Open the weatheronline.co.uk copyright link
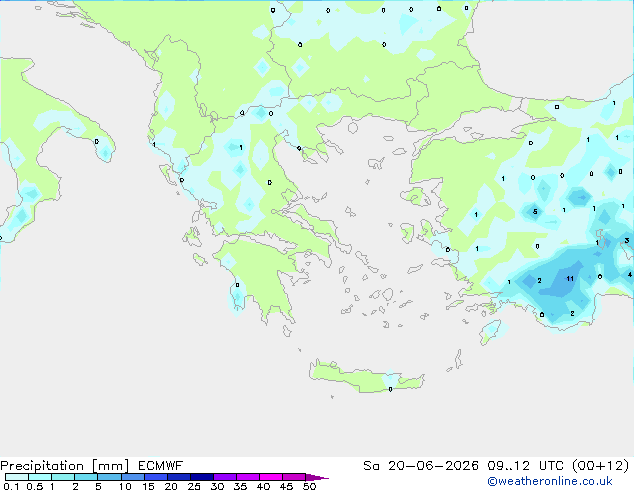The width and height of the screenshot is (634, 490). point(549,481)
